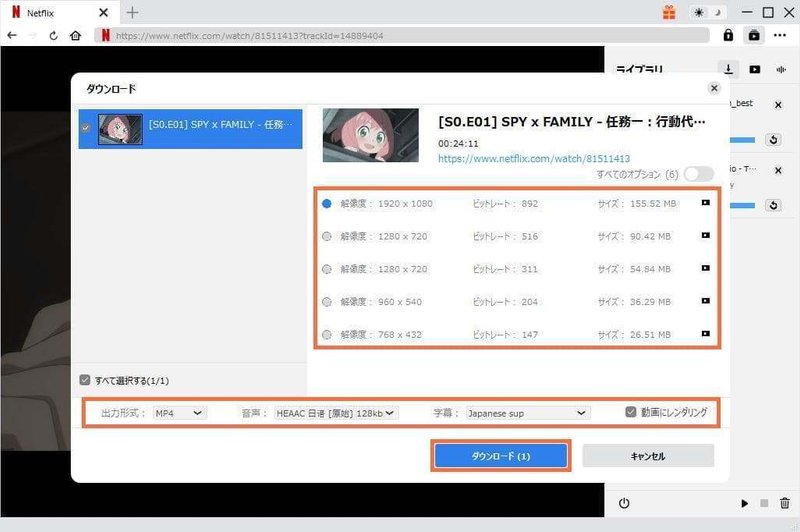Select 1280 x 720 bitrate 516 option
Screen dimensions: 800x532
click(327, 236)
